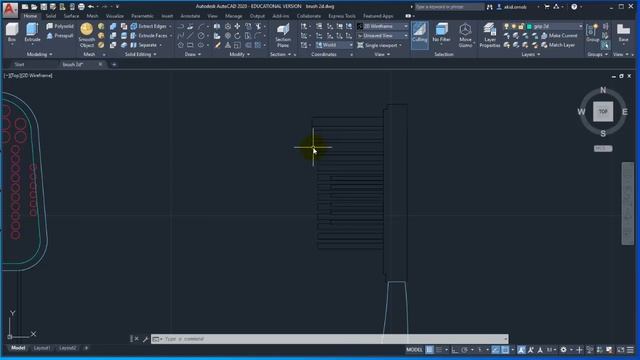Image resolution: width=640 pixels, height=360 pixels.
Task: Toggle polar tracking in status bar
Action: click(x=464, y=350)
